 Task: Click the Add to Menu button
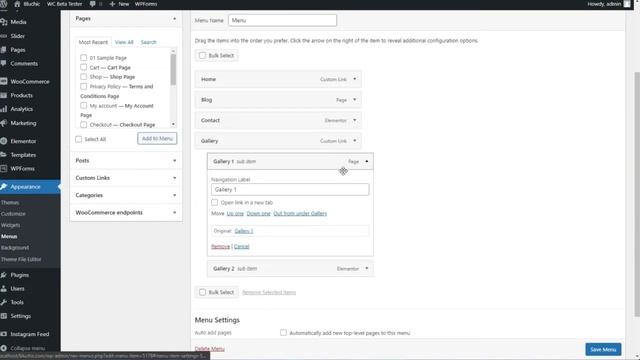(157, 138)
